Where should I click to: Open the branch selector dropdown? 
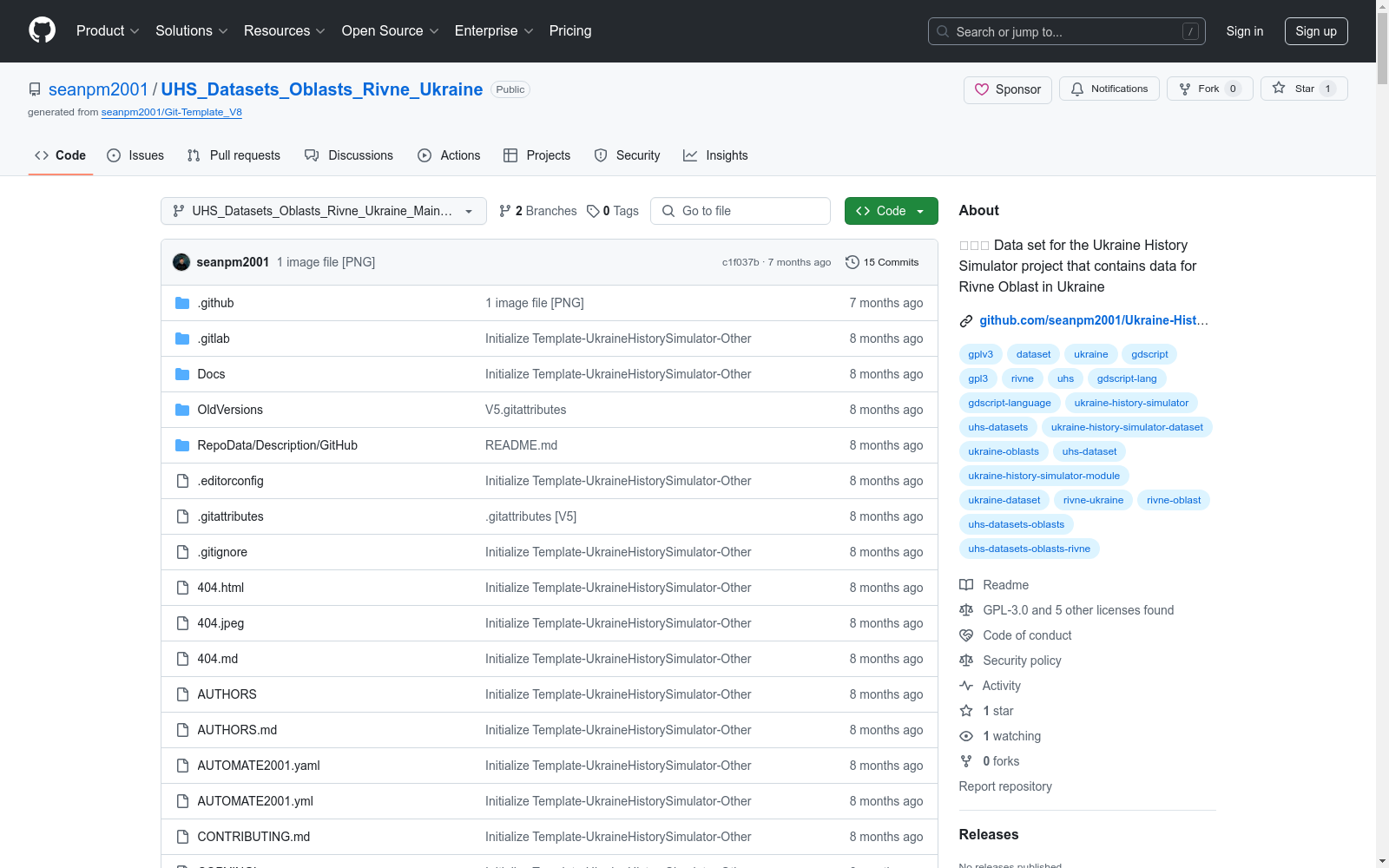(x=324, y=211)
